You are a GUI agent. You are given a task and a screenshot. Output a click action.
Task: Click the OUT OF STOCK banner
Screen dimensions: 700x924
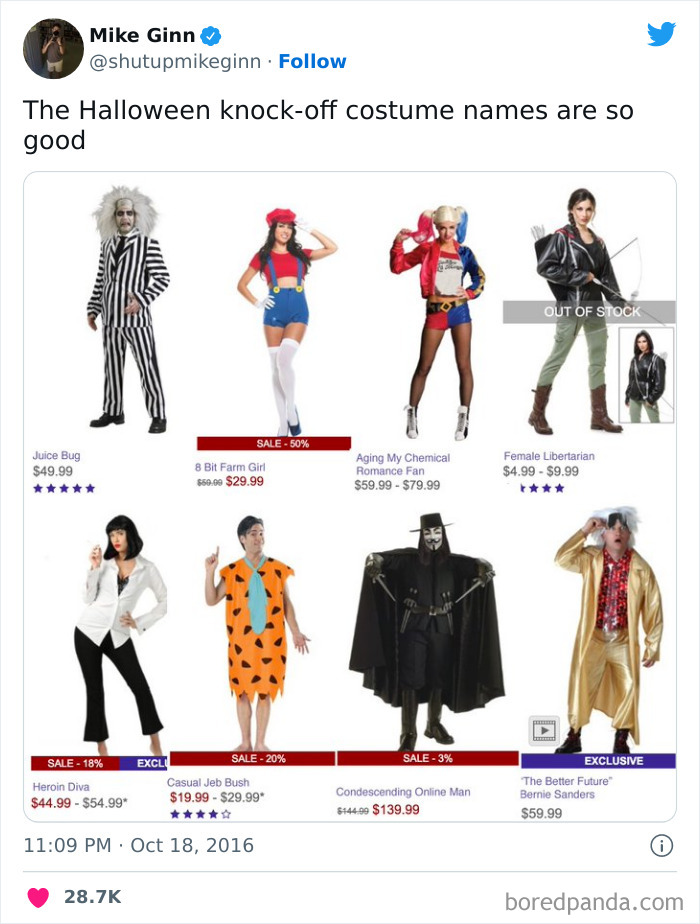[x=590, y=313]
